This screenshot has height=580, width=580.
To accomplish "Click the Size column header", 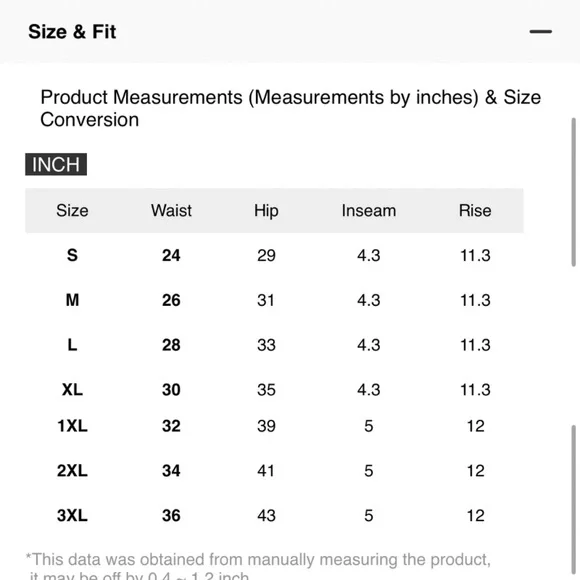I will [x=72, y=210].
